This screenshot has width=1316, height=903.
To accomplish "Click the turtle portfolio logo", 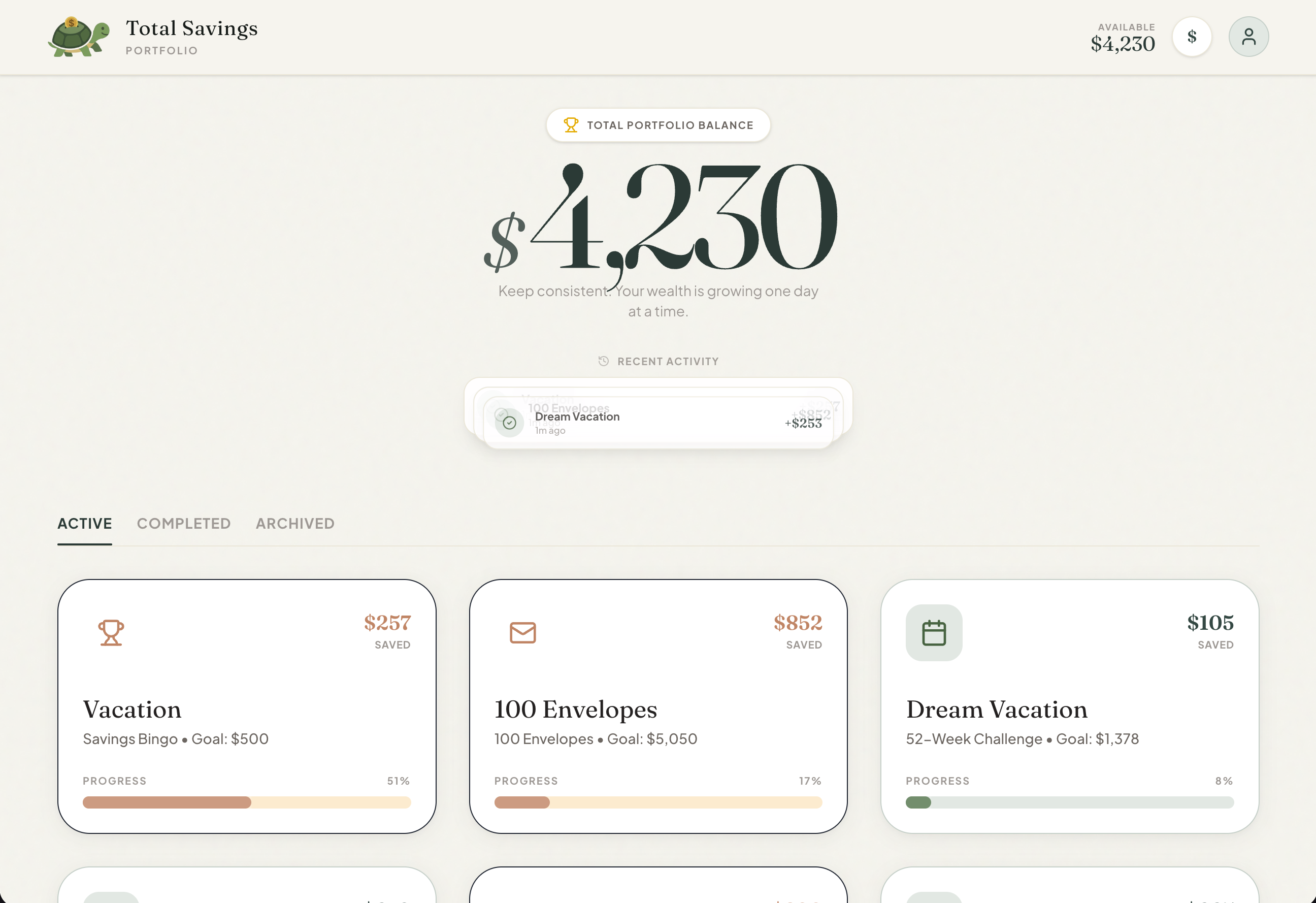I will click(79, 36).
